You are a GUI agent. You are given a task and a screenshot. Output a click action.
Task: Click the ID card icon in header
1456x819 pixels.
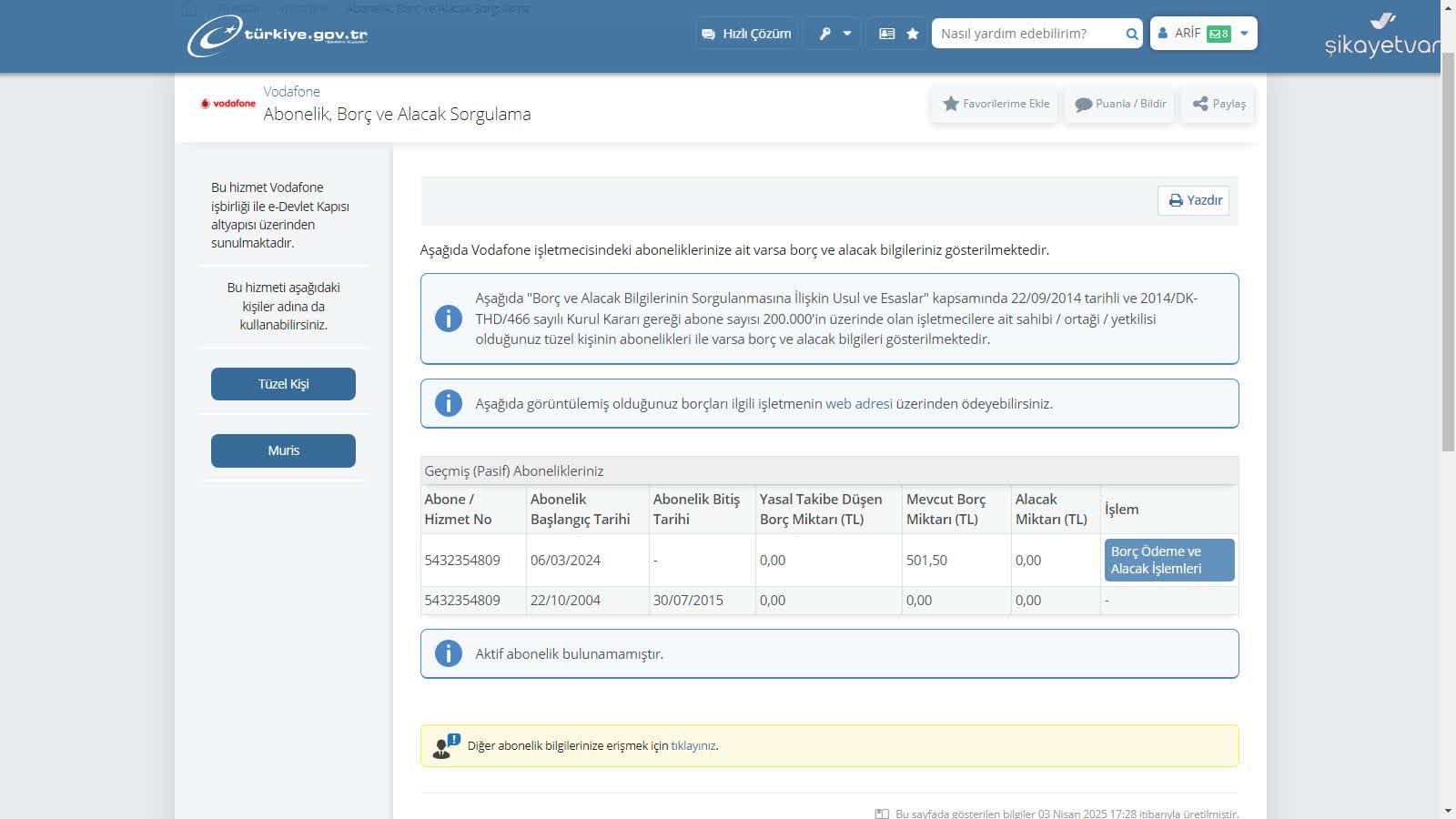(x=886, y=34)
